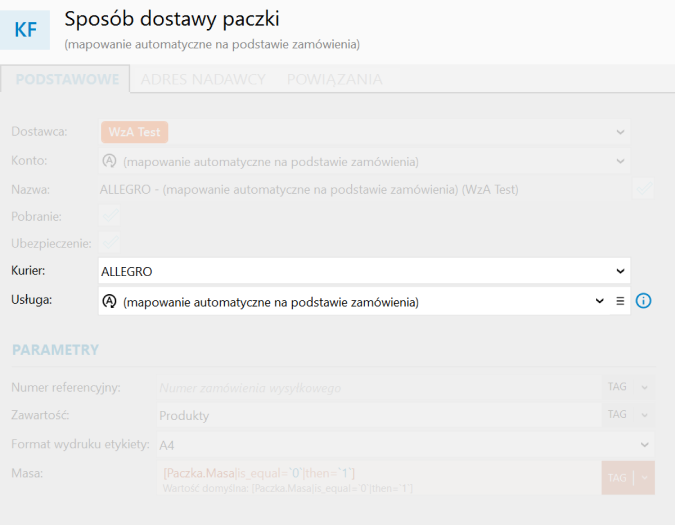The image size is (675, 525).
Task: Click the TAG button for Zawartość
Action: [x=617, y=415]
